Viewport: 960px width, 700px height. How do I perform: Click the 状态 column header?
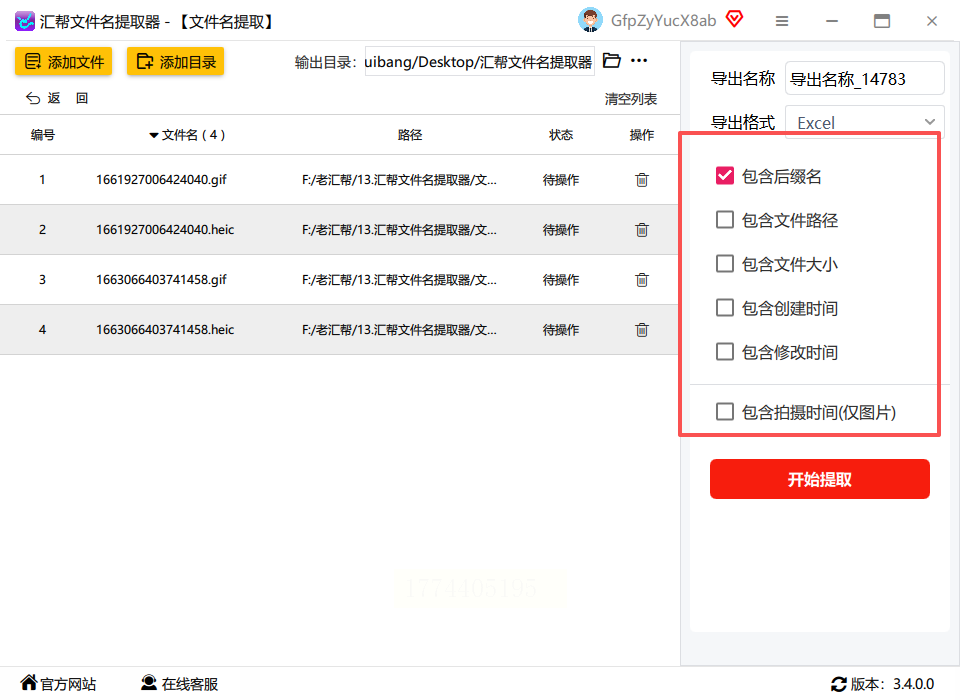(561, 135)
